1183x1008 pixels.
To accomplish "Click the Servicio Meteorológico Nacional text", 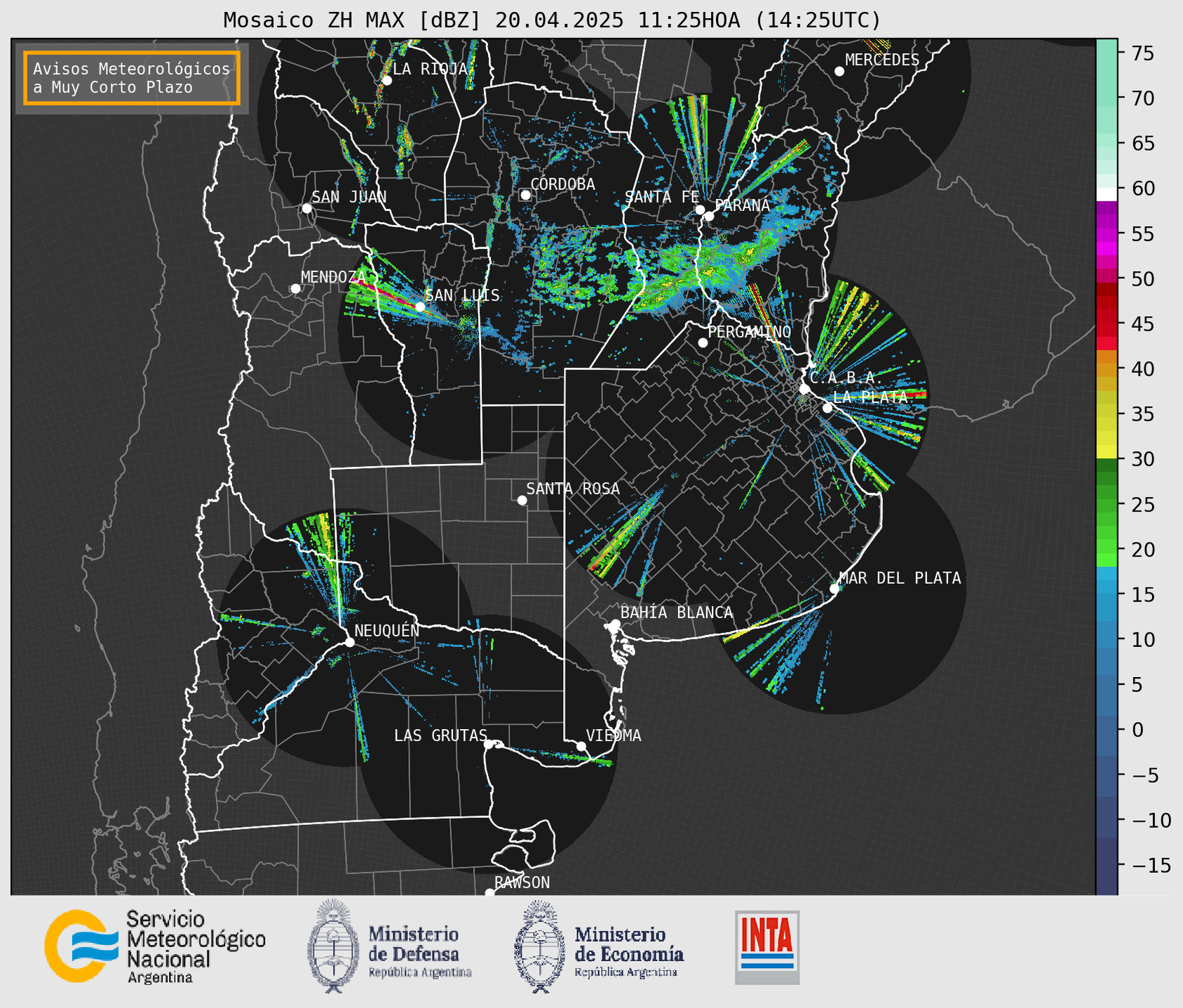I will [196, 947].
